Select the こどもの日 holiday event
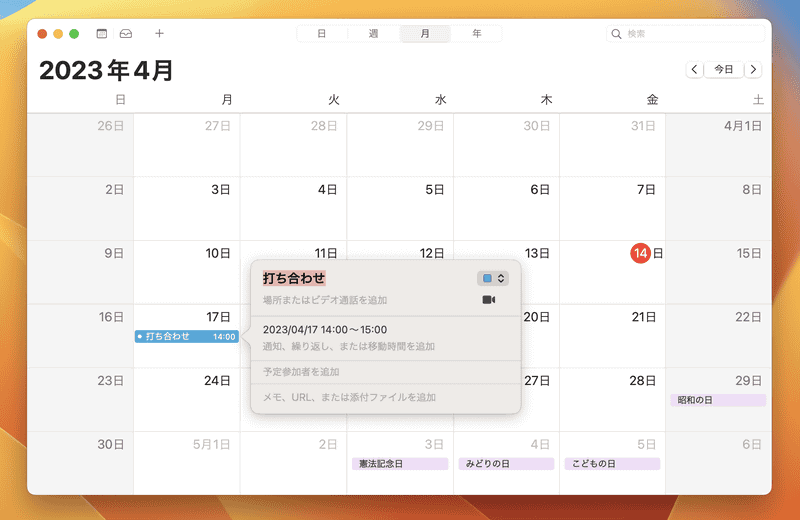The height and width of the screenshot is (520, 800). coord(612,464)
